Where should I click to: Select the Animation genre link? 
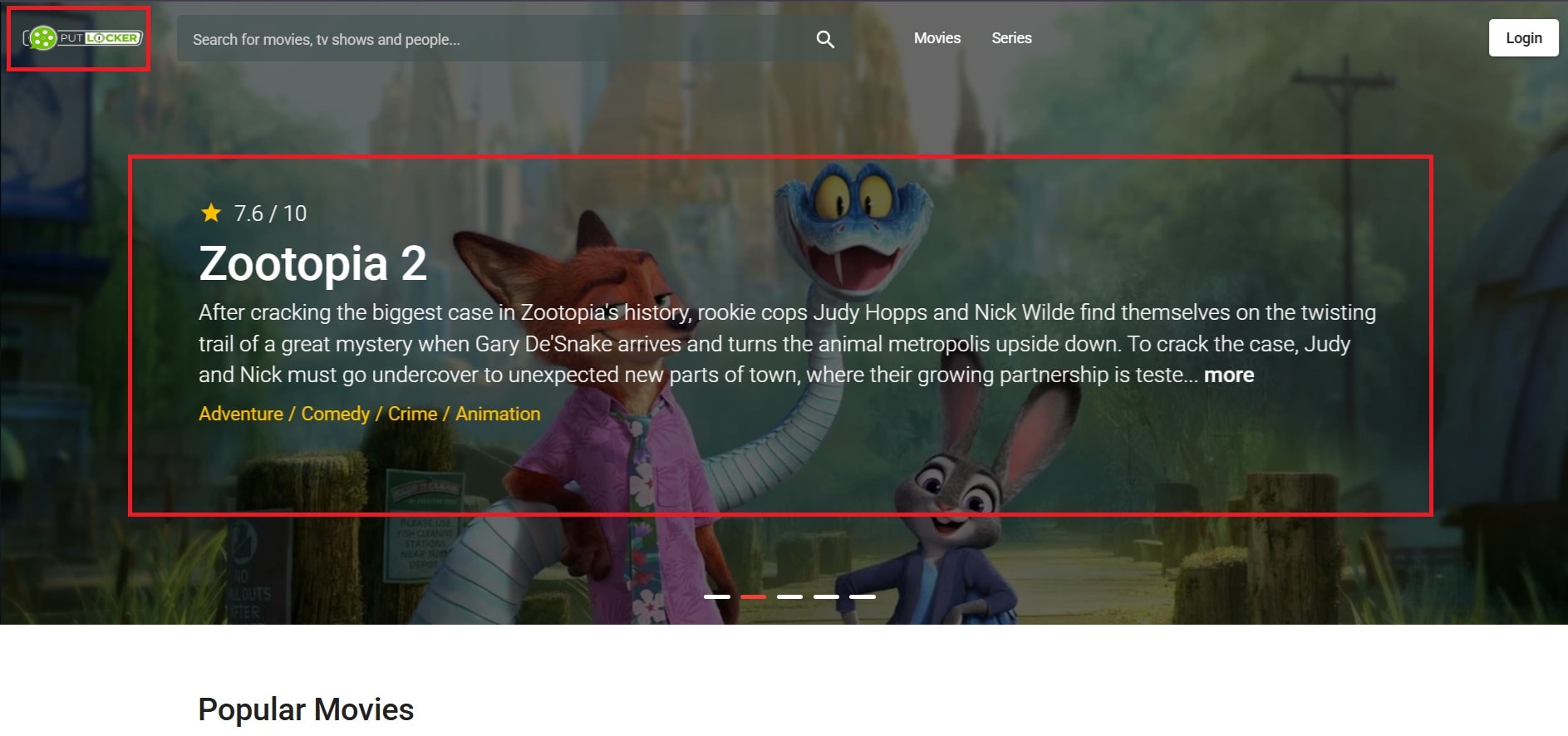[498, 414]
